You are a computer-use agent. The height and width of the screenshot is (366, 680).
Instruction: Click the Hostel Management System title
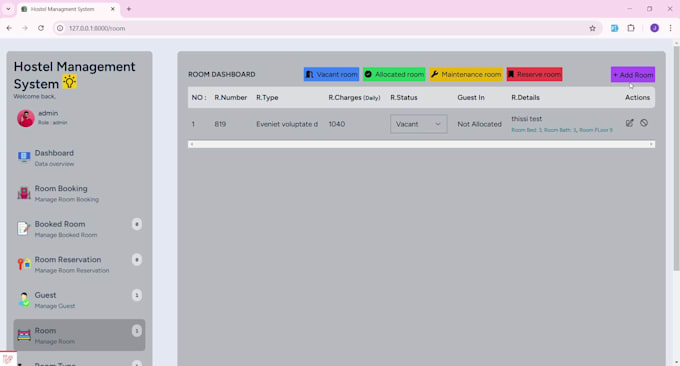tap(74, 75)
